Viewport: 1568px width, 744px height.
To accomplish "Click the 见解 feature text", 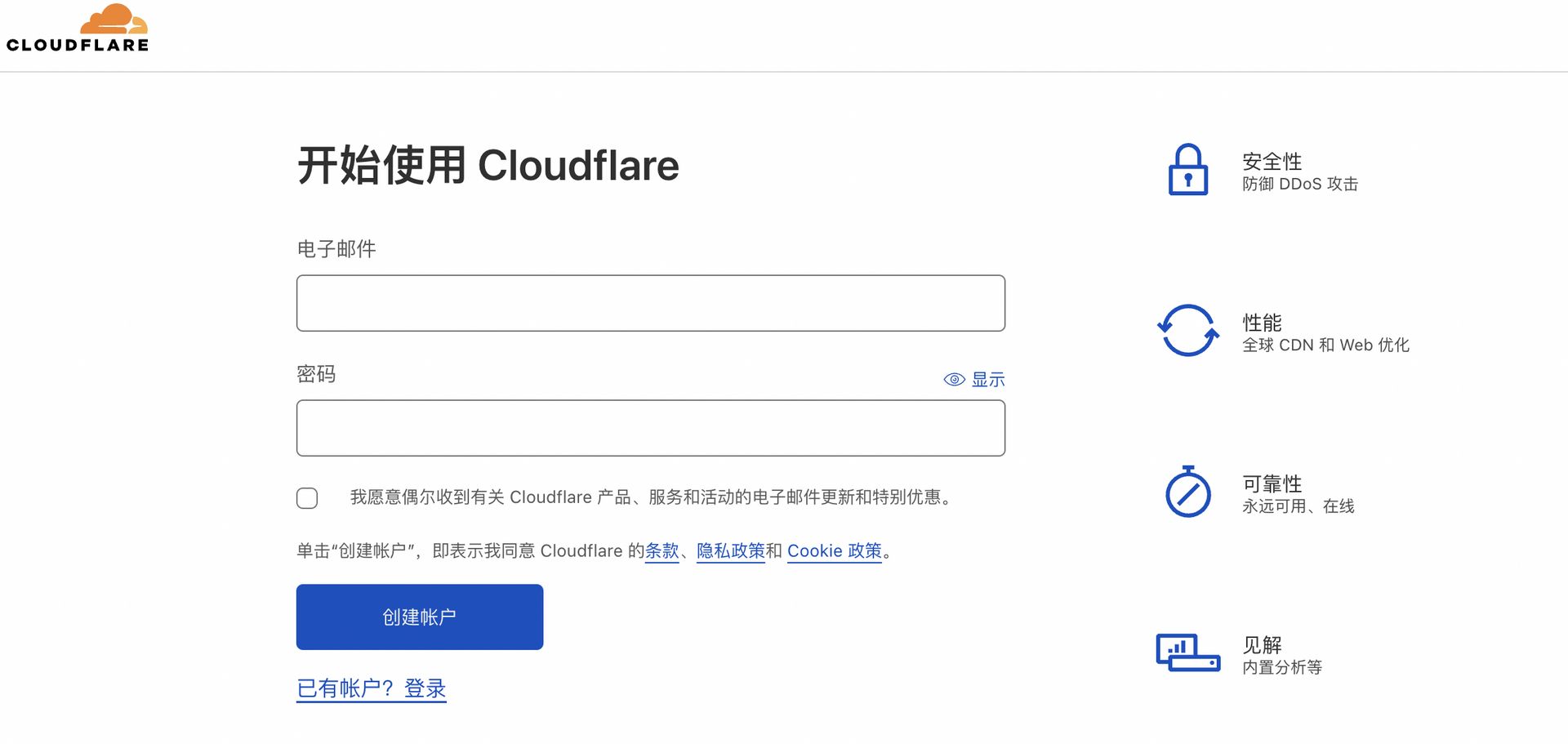I will (1261, 644).
